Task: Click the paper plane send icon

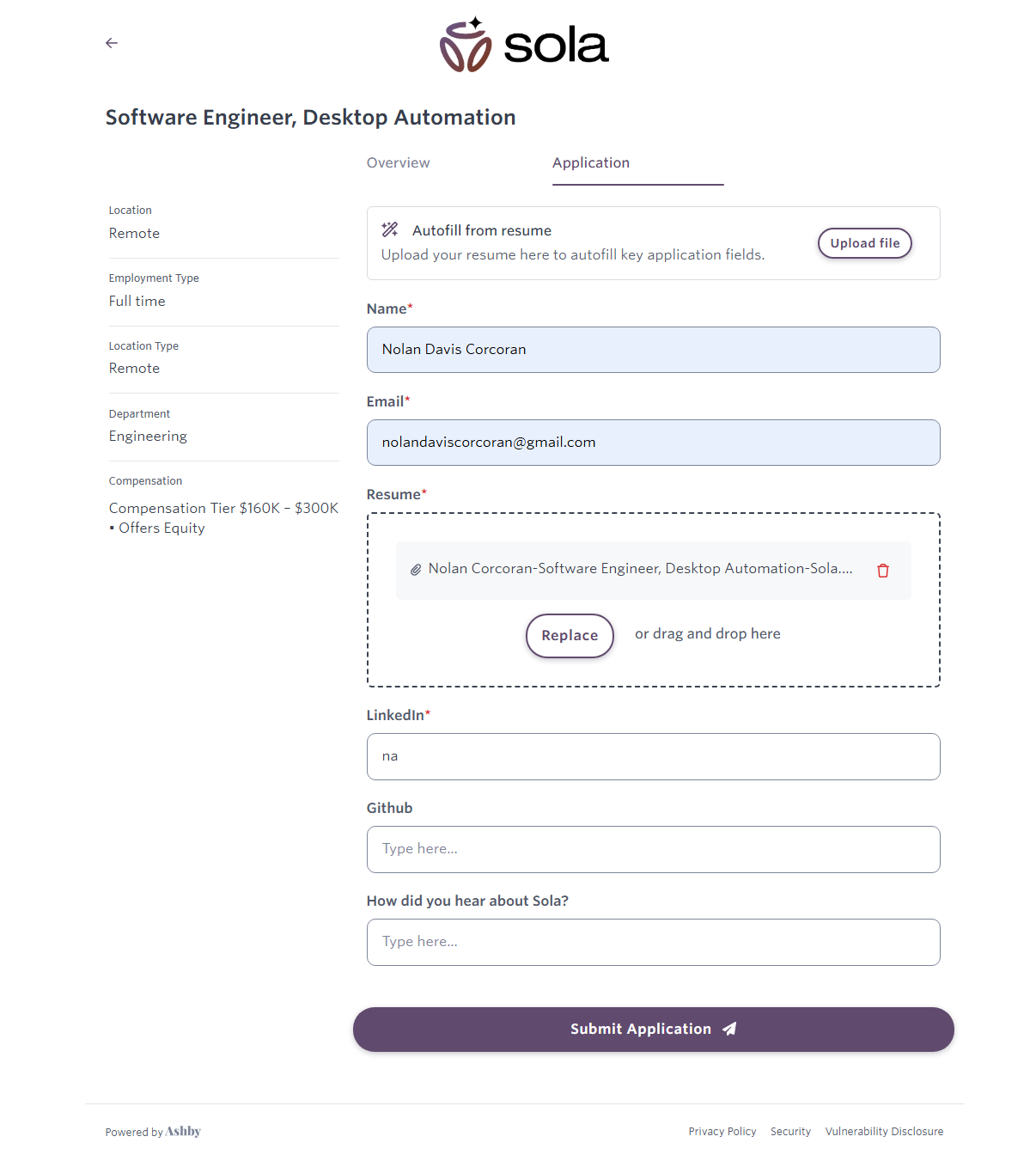Action: 729,1029
